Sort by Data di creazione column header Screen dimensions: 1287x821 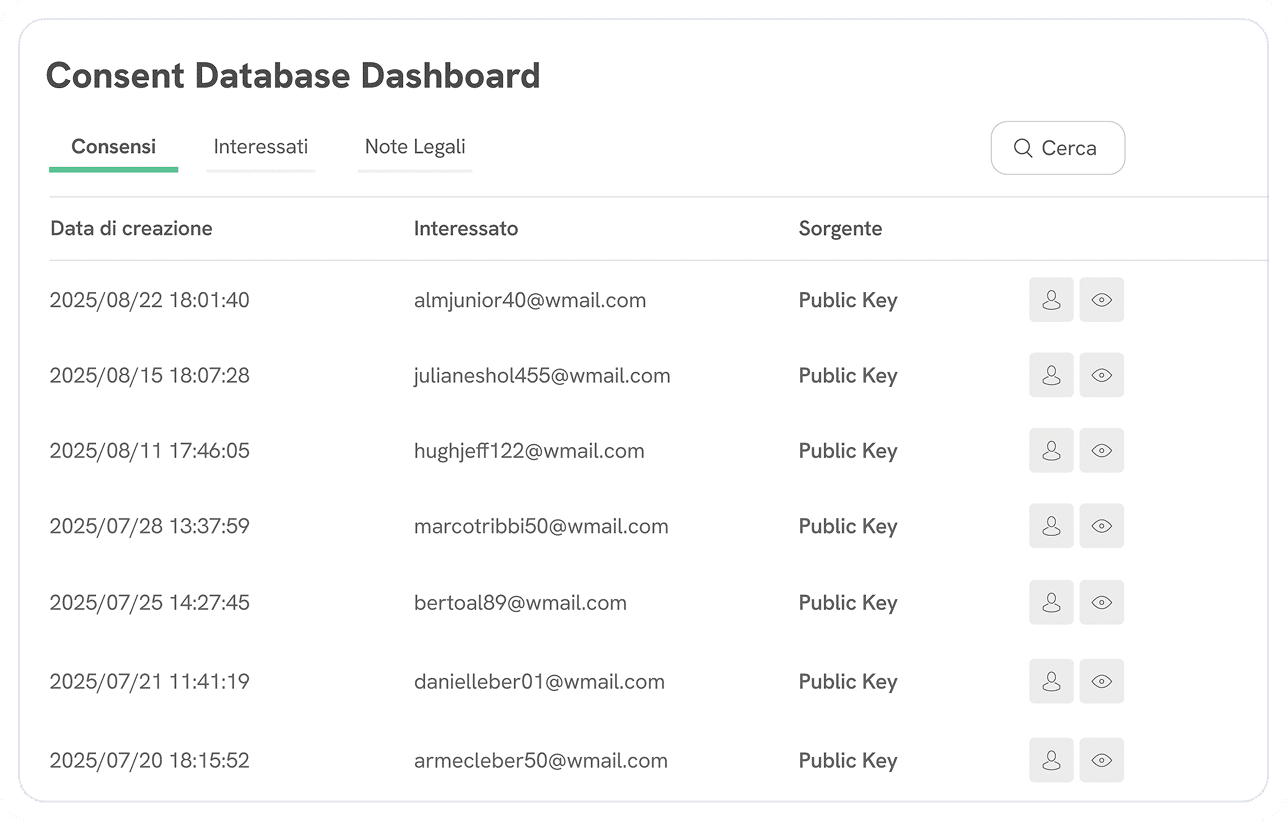(131, 228)
